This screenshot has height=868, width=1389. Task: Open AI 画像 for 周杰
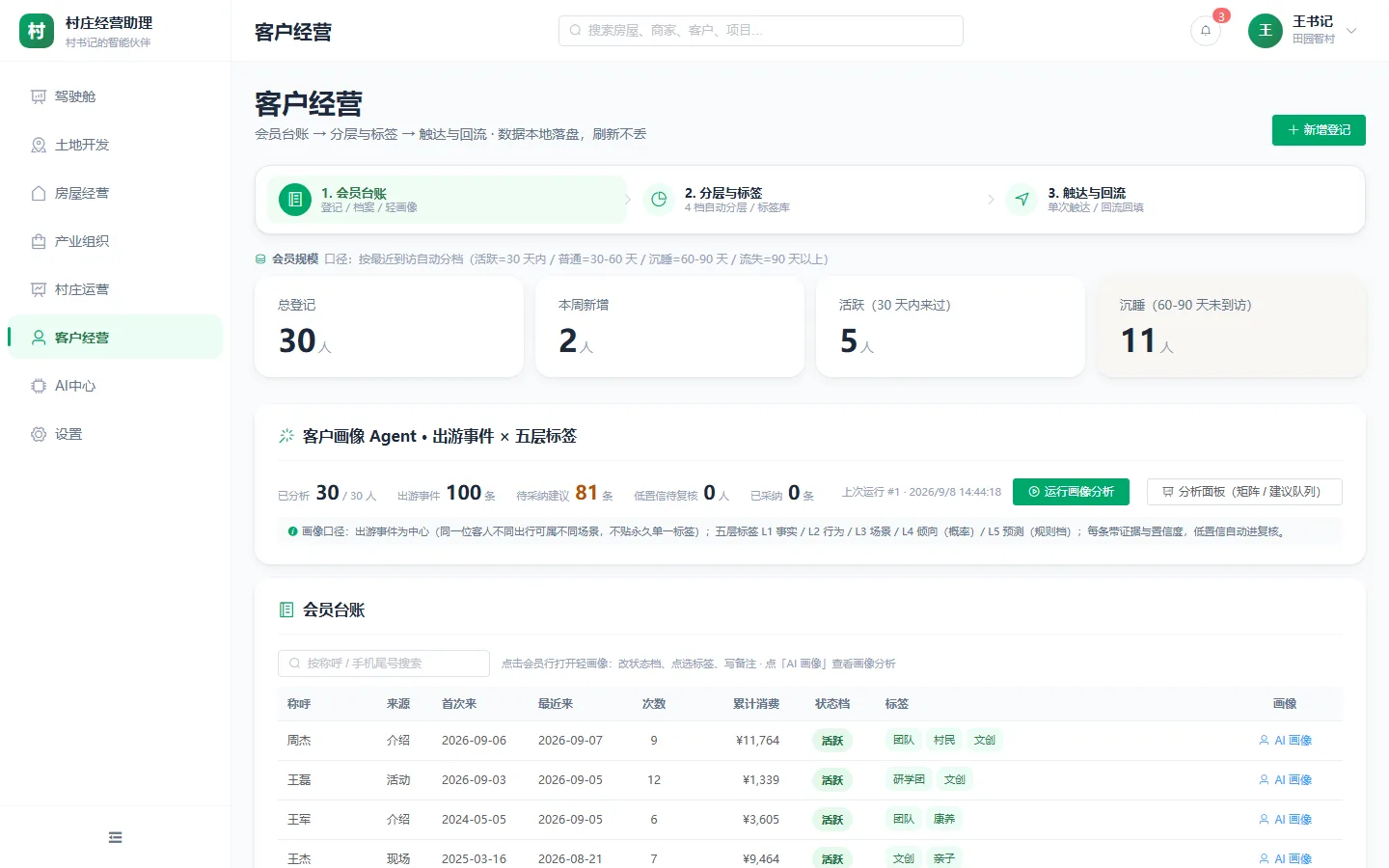[1285, 741]
